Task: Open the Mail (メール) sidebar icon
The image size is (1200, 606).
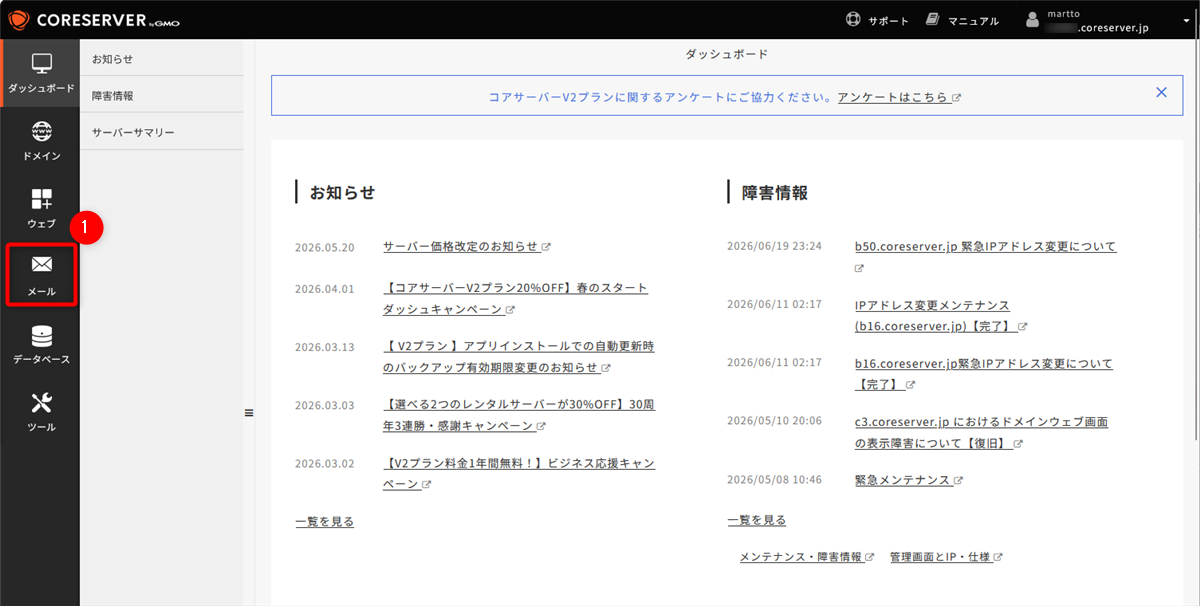Action: point(41,274)
